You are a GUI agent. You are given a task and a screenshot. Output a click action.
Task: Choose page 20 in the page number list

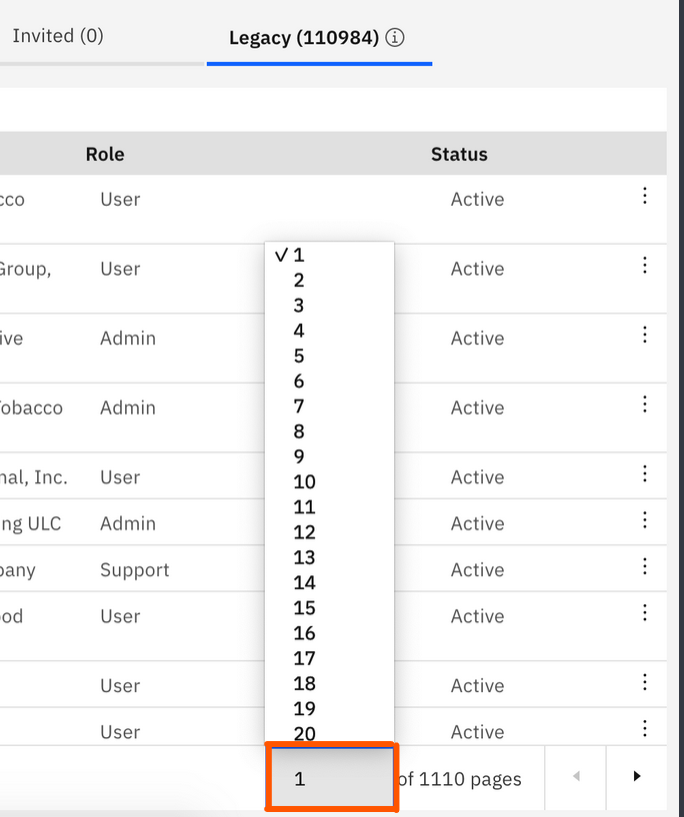pos(304,733)
